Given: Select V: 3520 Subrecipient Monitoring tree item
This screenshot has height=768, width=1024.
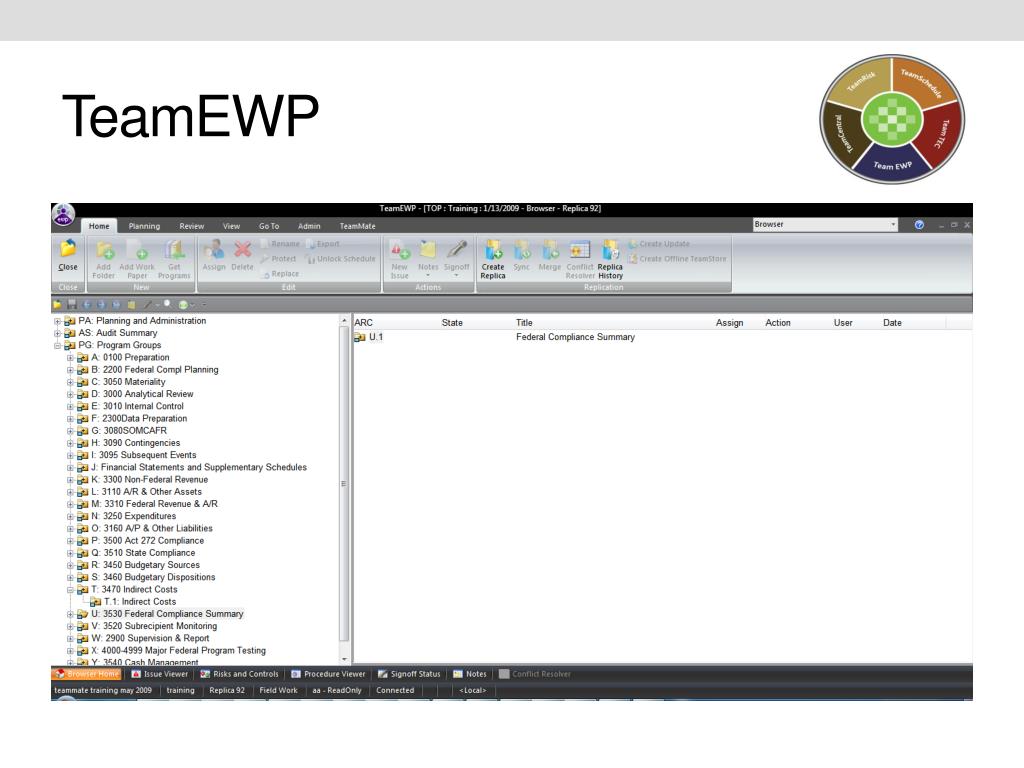Looking at the screenshot, I should (154, 626).
